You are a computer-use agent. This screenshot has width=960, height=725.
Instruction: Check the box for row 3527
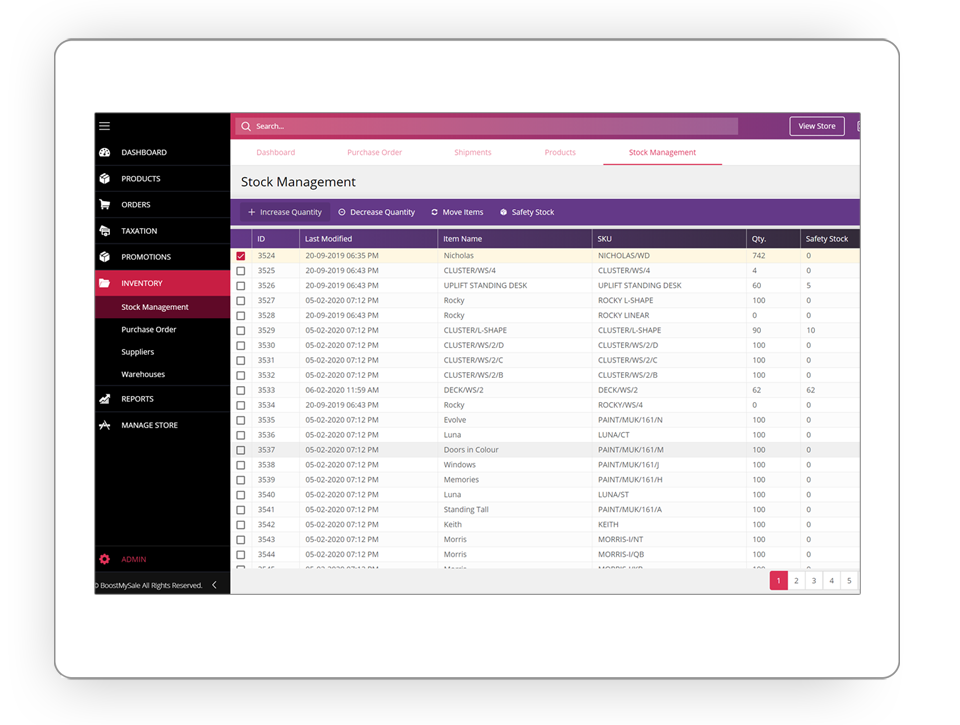241,301
